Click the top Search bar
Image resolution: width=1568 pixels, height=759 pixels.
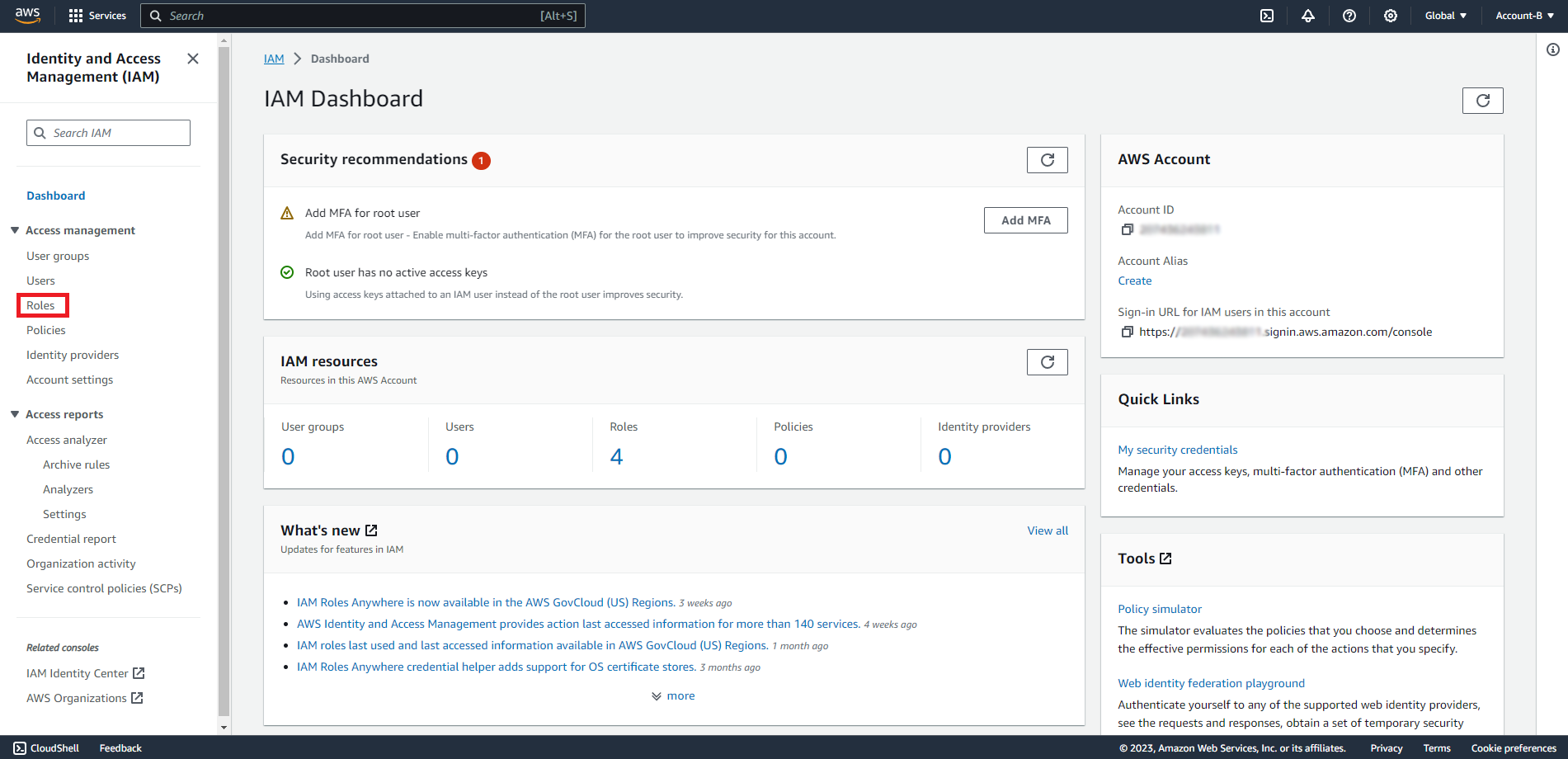(363, 16)
